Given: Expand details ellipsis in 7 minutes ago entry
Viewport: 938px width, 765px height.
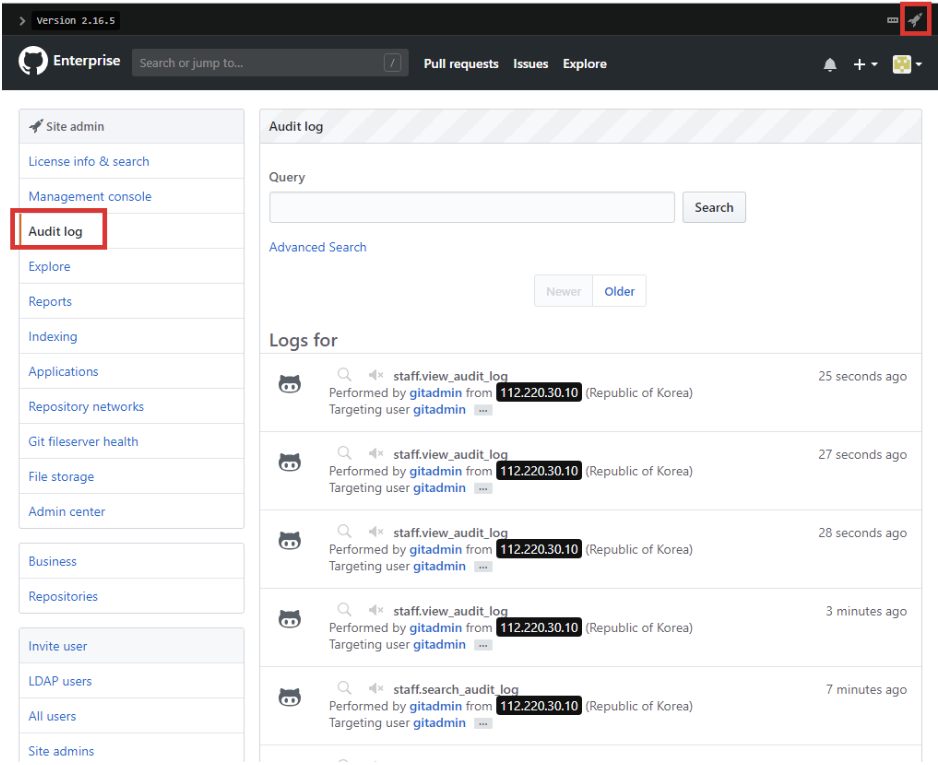Looking at the screenshot, I should click(483, 724).
